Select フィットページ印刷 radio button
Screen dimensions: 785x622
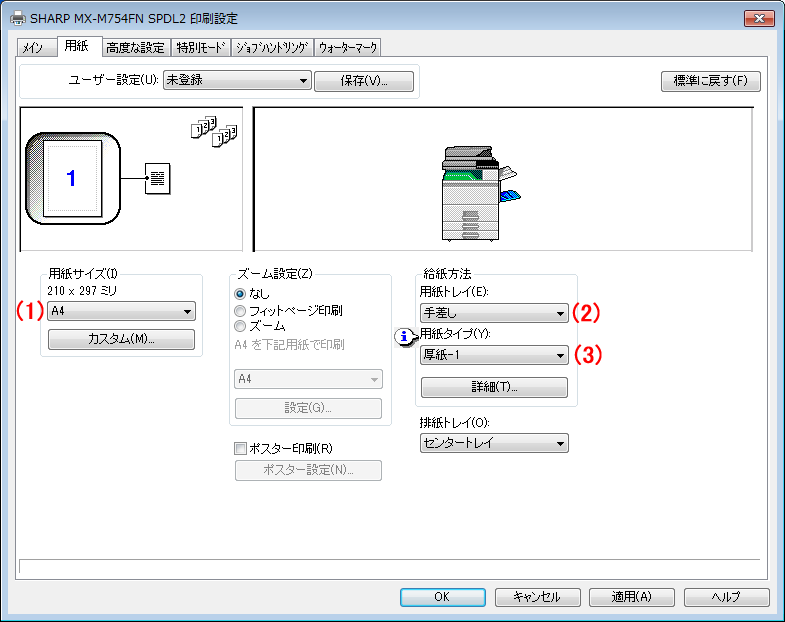point(240,311)
